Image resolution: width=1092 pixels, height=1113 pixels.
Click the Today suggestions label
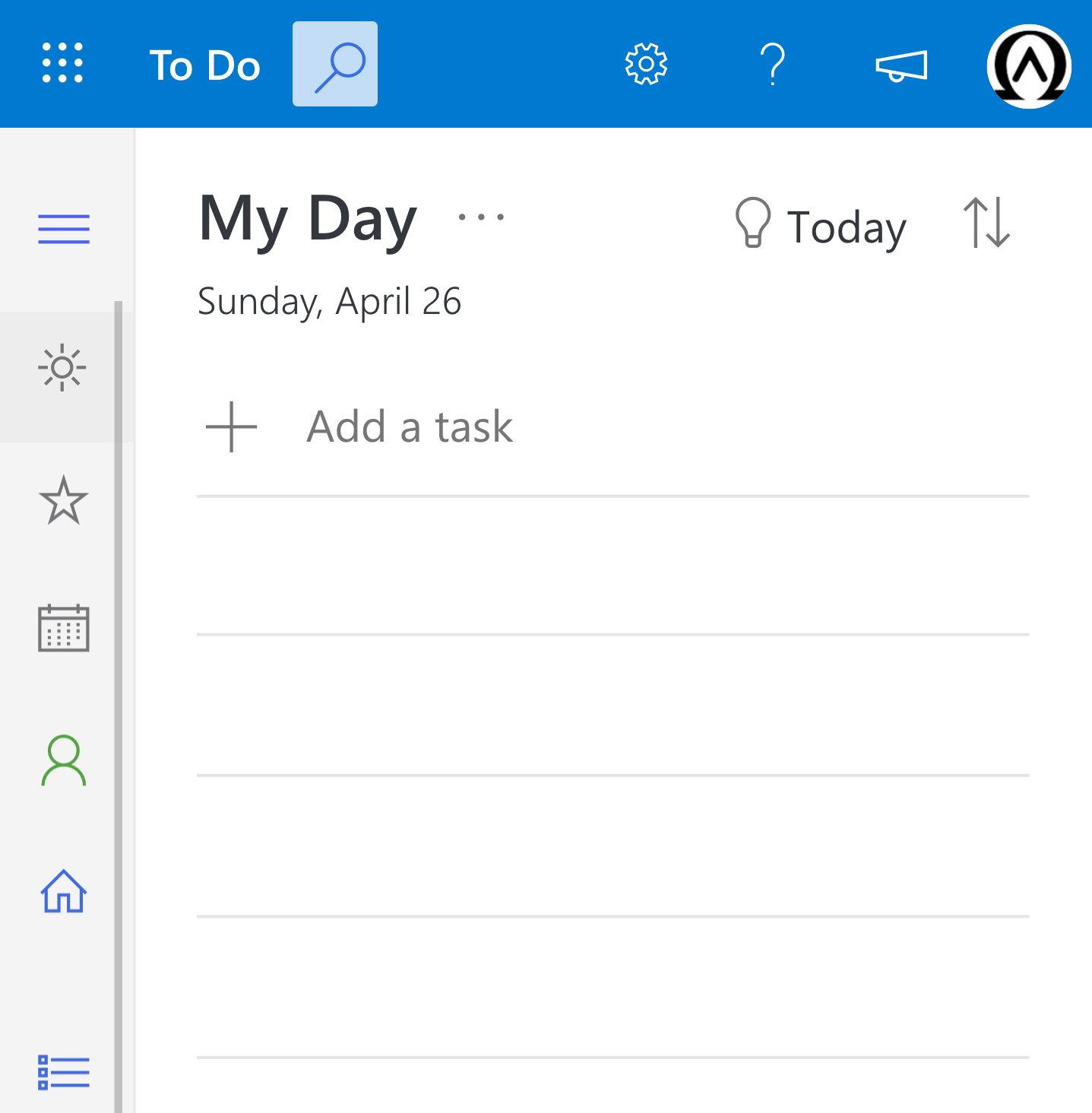(846, 226)
